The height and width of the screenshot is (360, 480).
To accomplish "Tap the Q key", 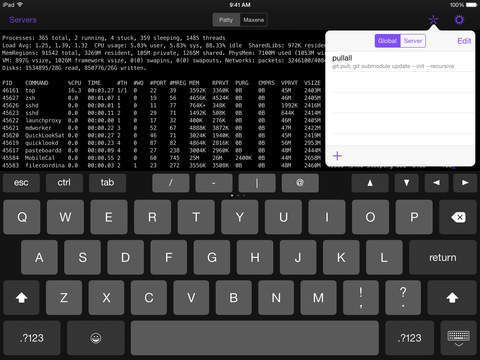I will click(x=22, y=217).
